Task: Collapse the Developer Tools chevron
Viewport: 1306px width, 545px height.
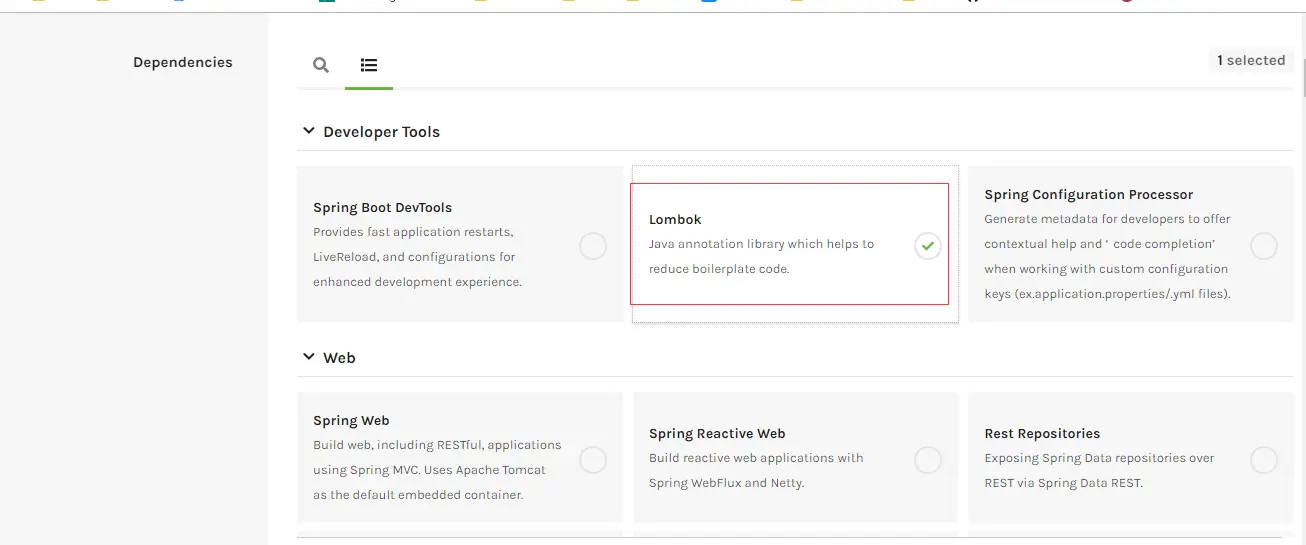Action: [x=308, y=131]
